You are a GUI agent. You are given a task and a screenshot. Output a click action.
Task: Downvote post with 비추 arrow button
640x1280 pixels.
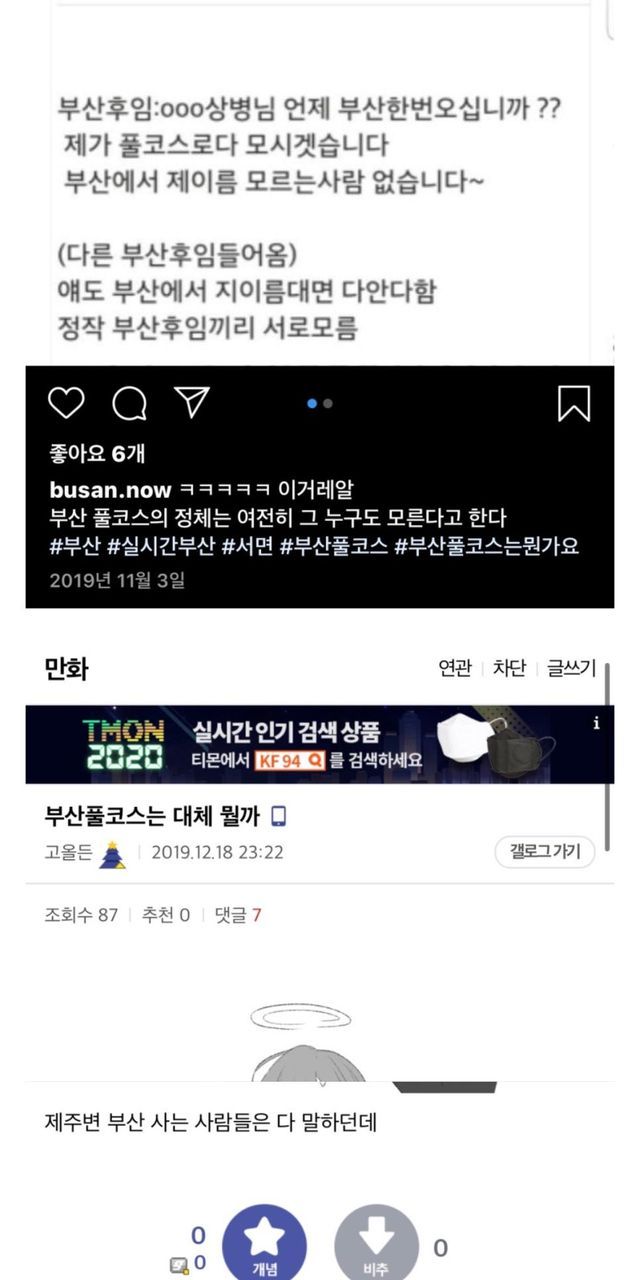pyautogui.click(x=376, y=1245)
